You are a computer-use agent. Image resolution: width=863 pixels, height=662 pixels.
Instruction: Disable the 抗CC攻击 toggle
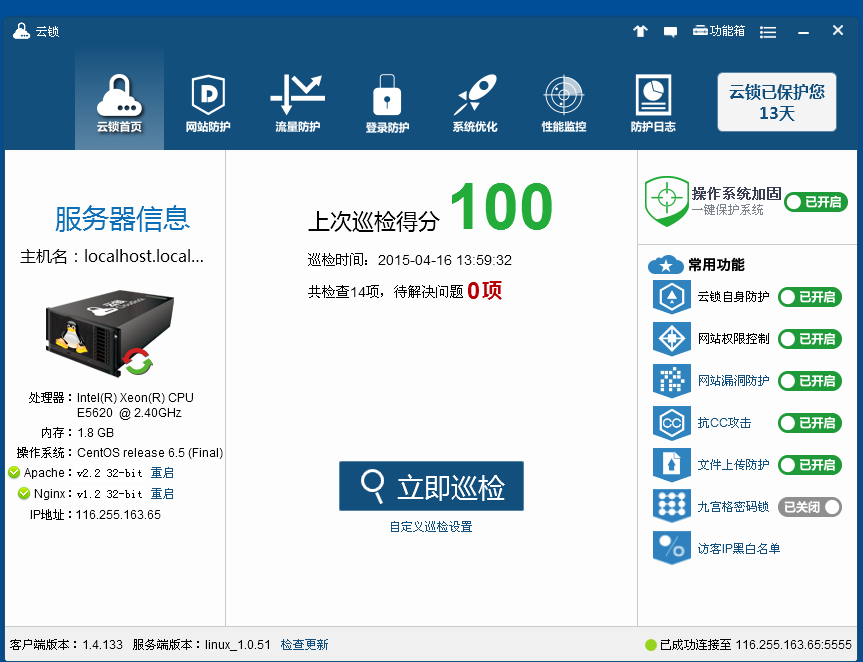pyautogui.click(x=809, y=423)
